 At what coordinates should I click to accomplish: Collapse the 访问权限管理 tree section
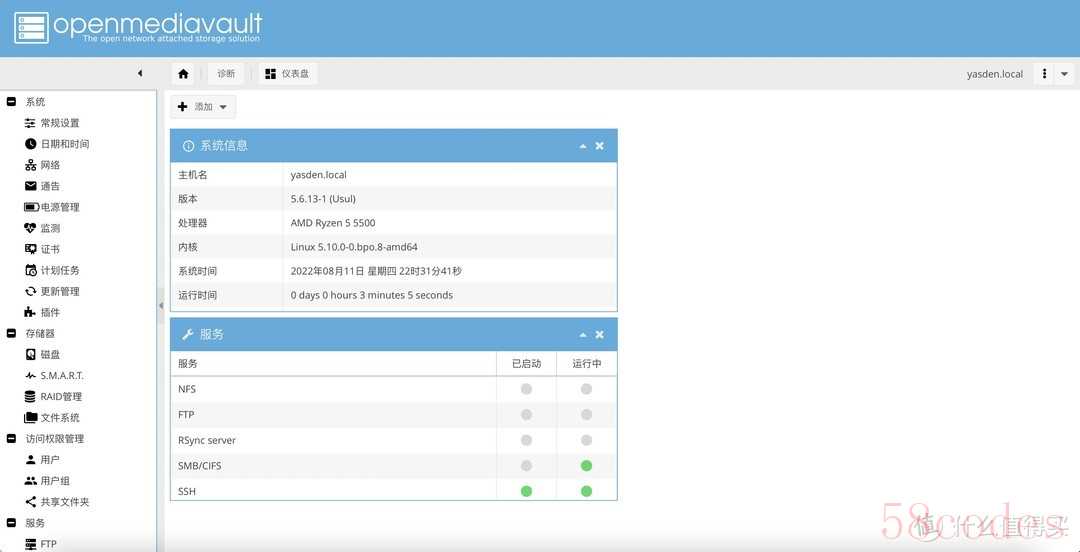coord(11,439)
